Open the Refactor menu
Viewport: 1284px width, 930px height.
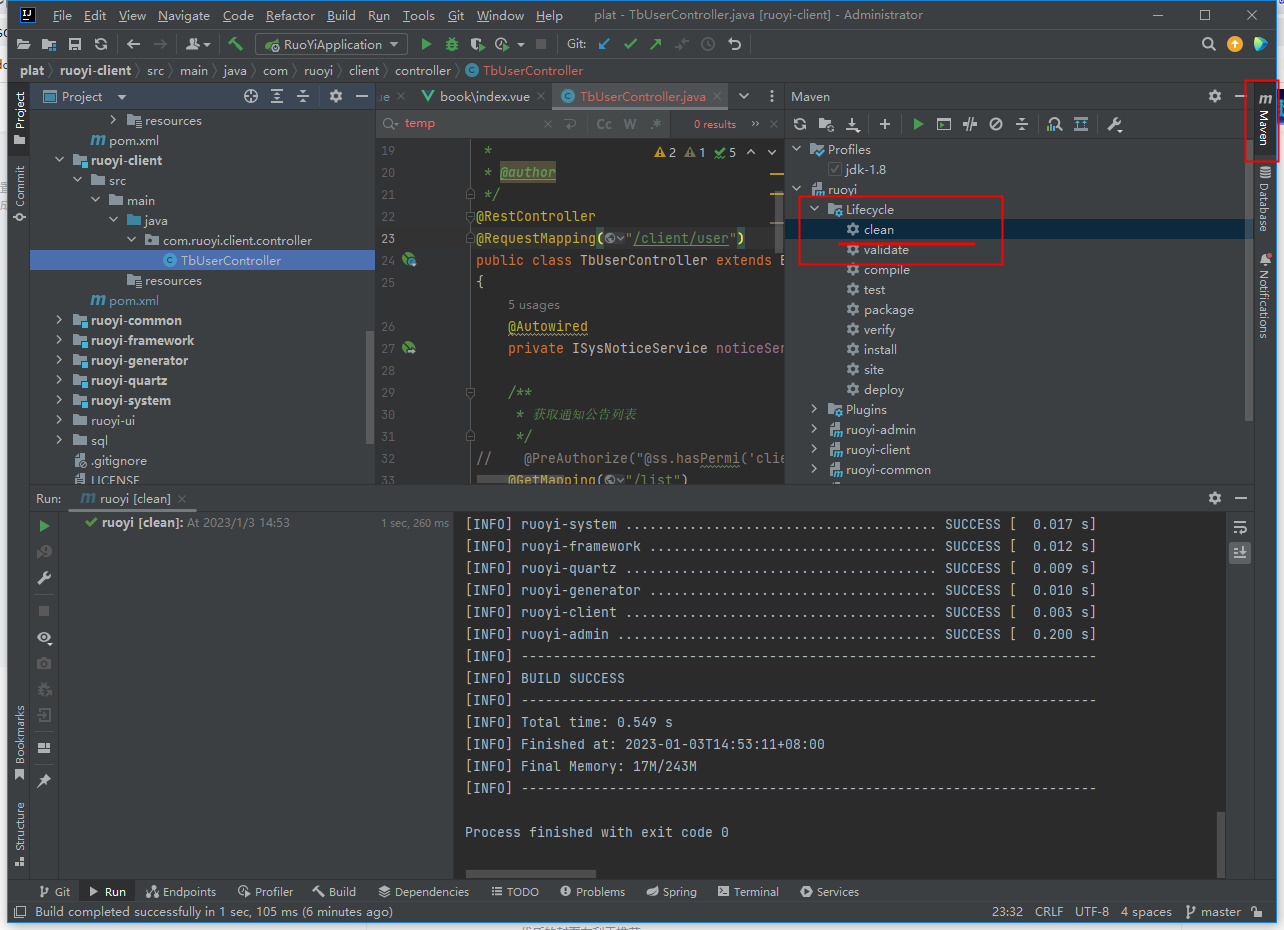click(290, 15)
